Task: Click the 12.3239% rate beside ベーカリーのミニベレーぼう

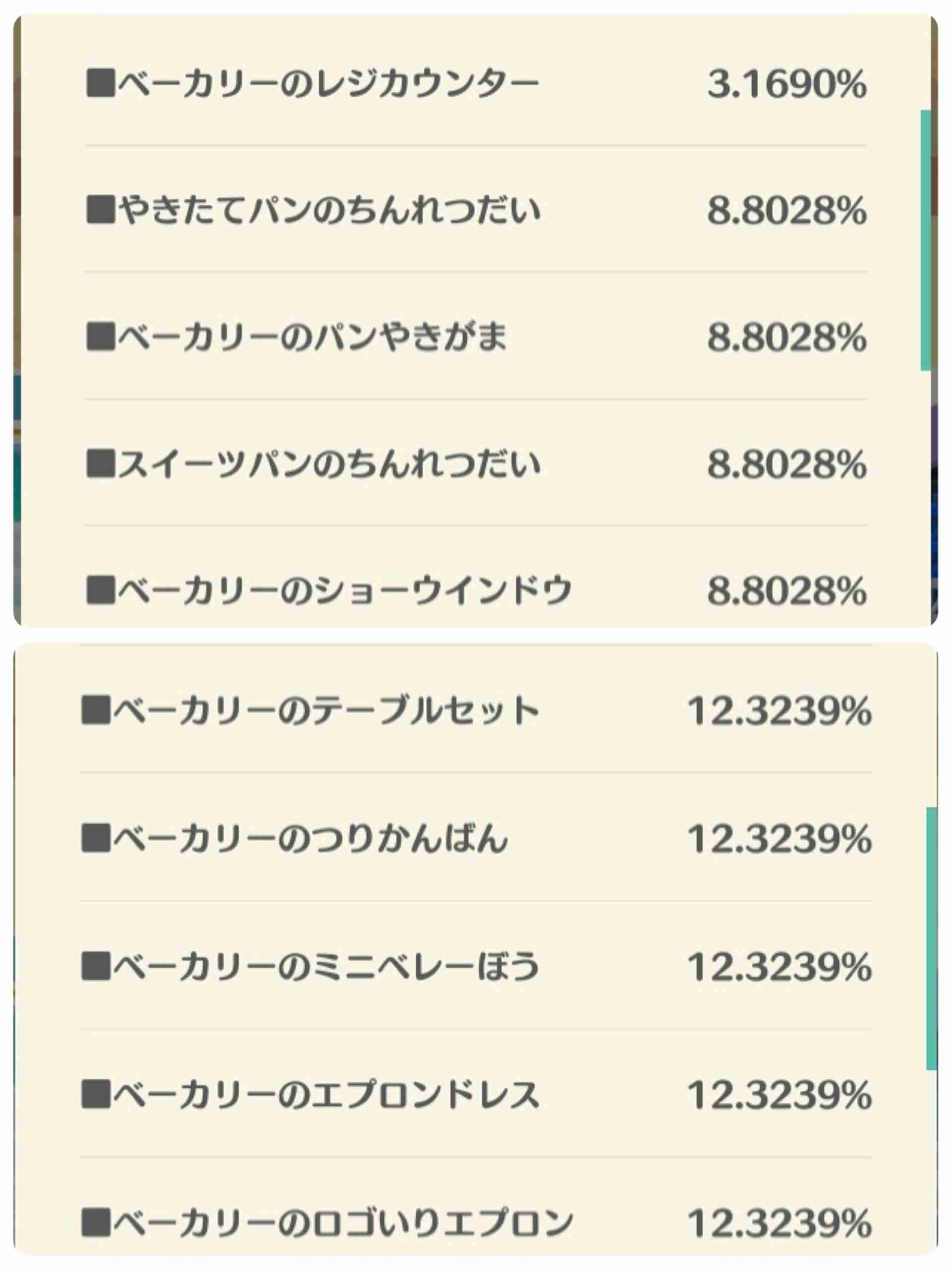Action: coord(780,967)
